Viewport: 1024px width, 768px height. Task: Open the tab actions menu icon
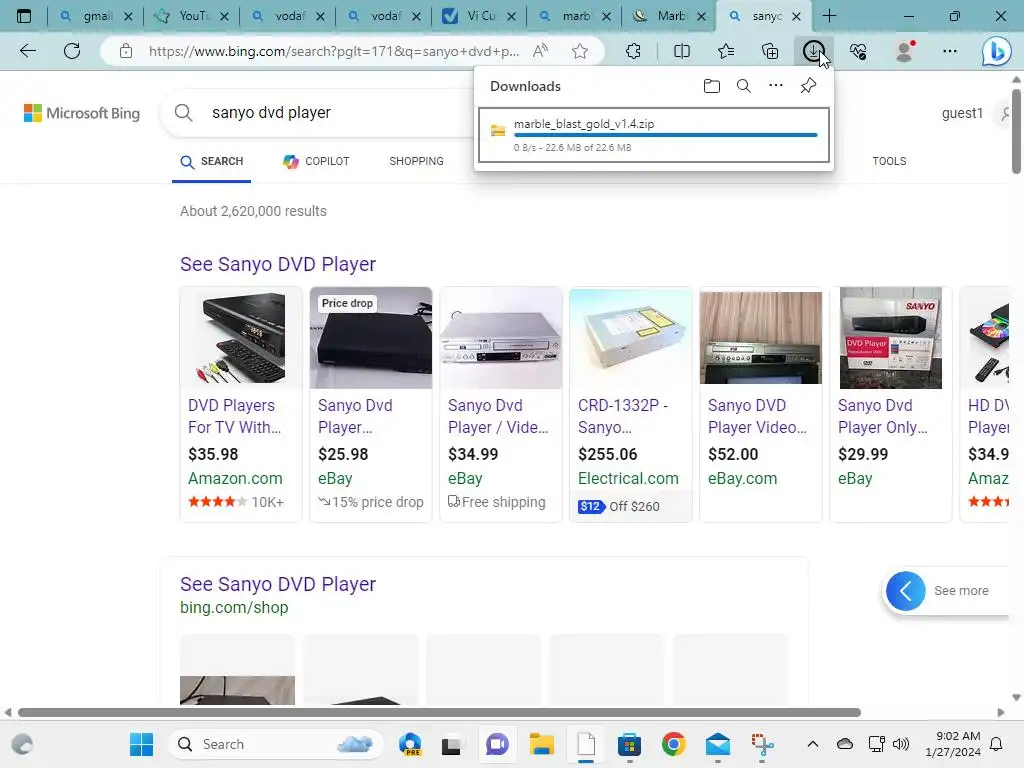24,16
